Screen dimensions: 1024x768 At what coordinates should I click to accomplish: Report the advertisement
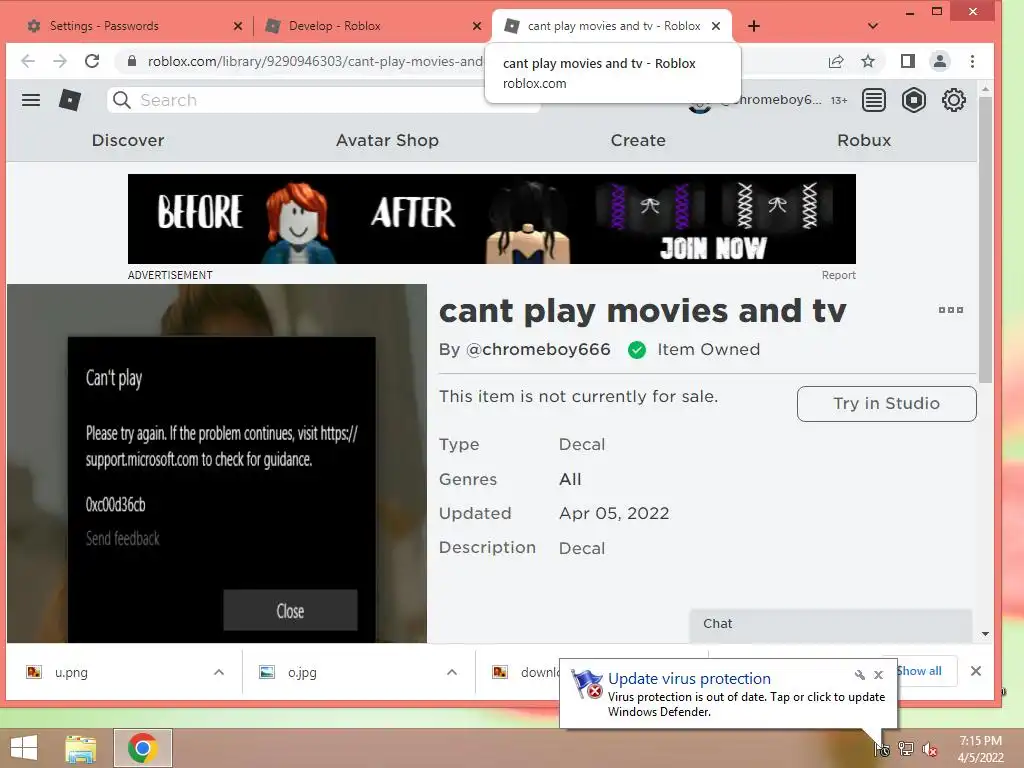(839, 276)
